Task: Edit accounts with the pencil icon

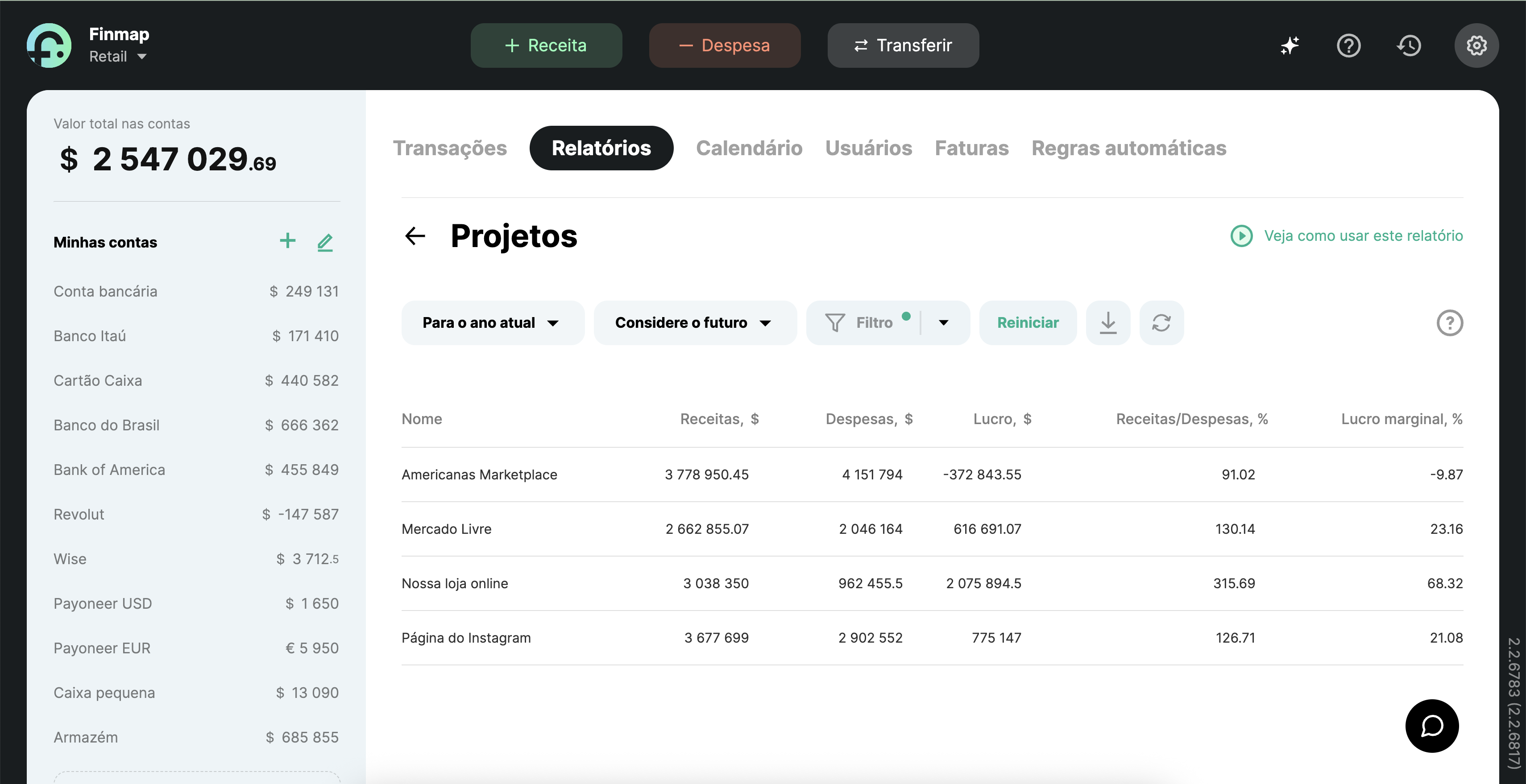Action: coord(325,242)
